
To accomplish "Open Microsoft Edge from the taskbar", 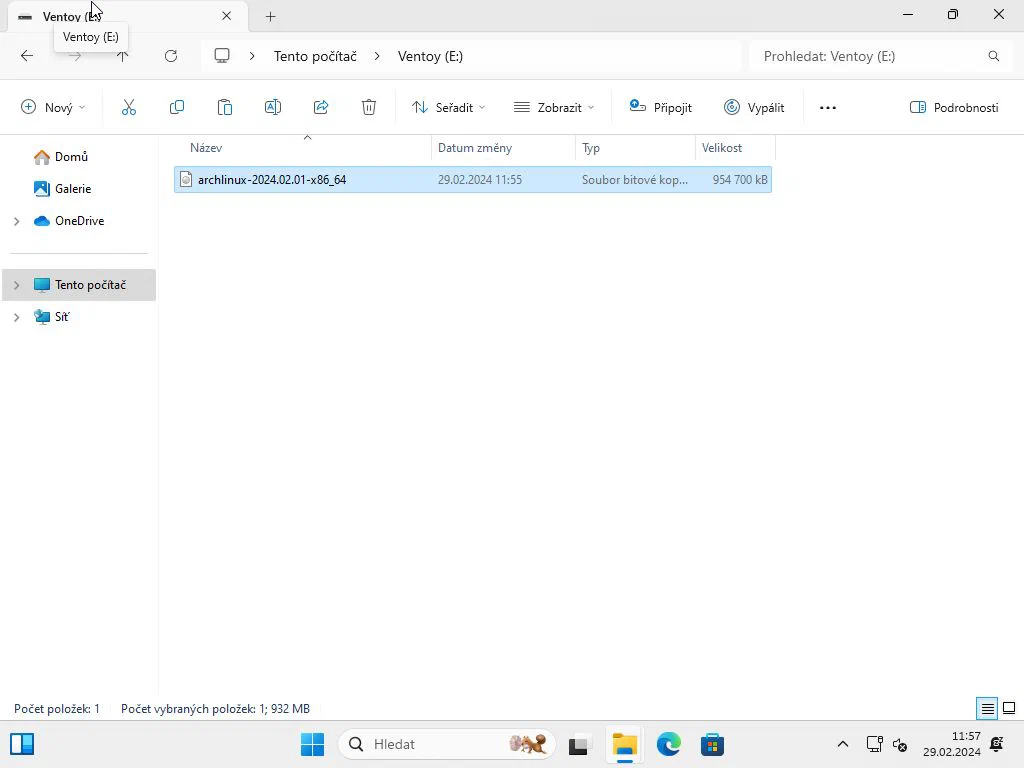I will coord(668,744).
